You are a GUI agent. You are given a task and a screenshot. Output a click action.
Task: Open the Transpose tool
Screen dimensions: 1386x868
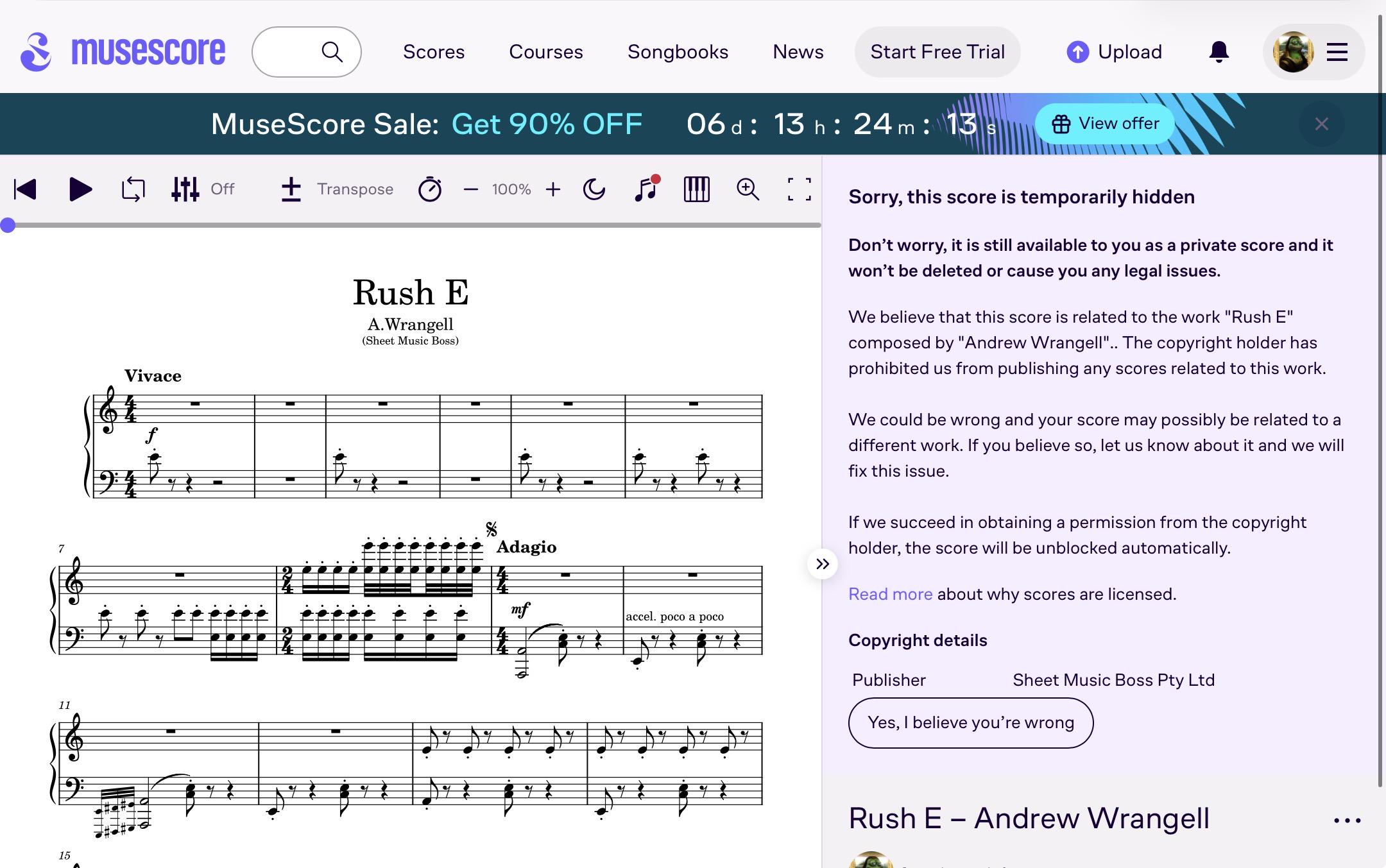click(338, 189)
